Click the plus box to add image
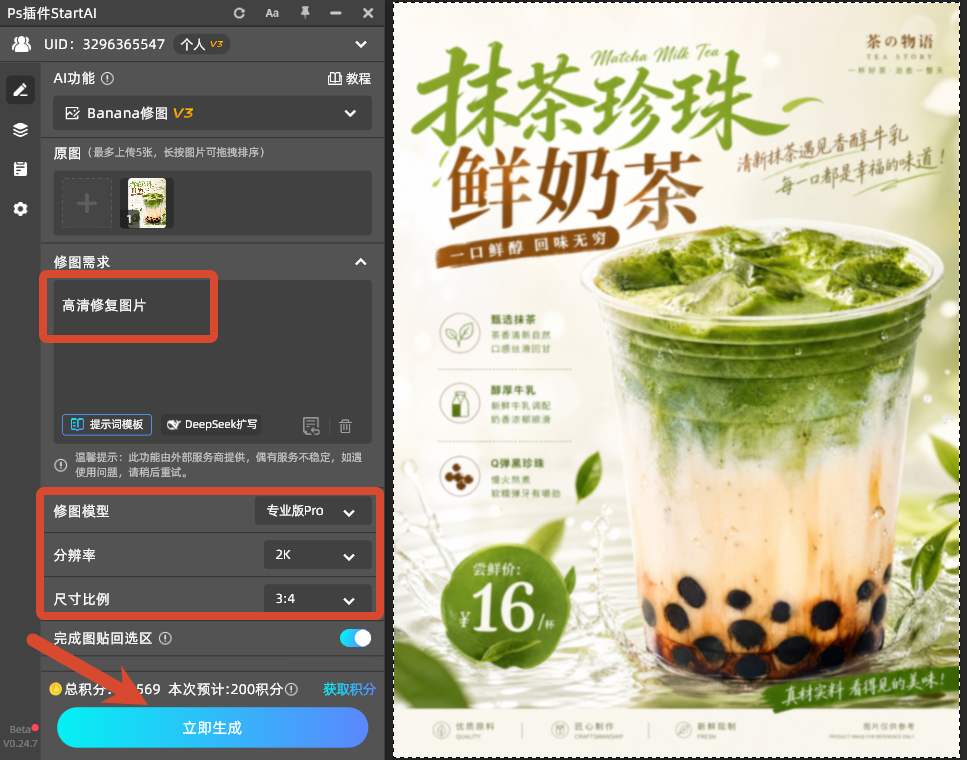 (x=87, y=203)
